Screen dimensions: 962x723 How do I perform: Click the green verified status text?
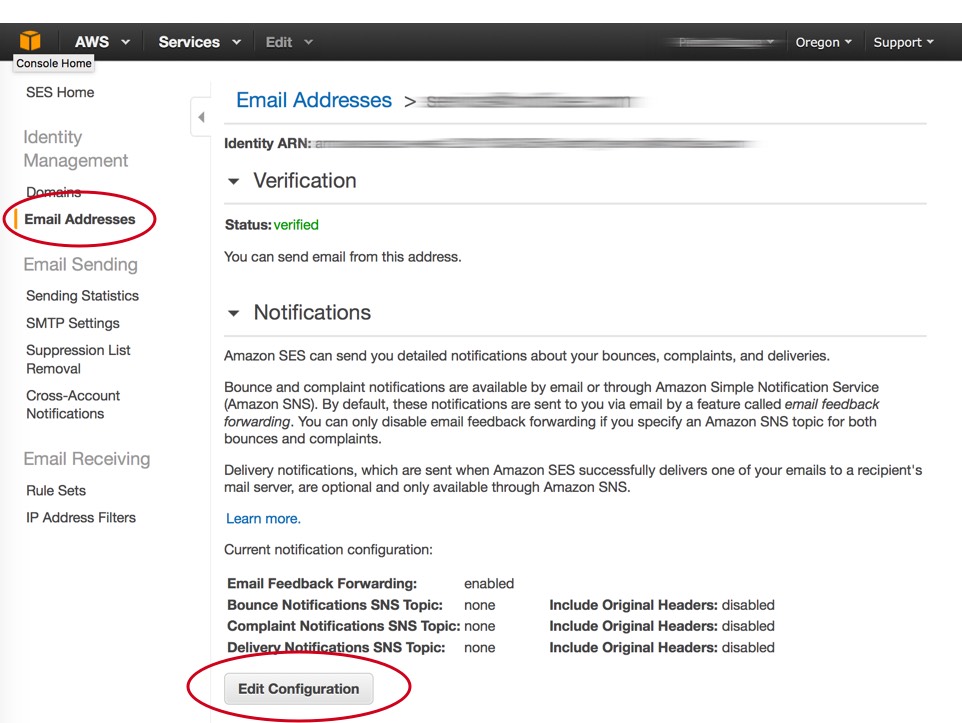pyautogui.click(x=296, y=225)
